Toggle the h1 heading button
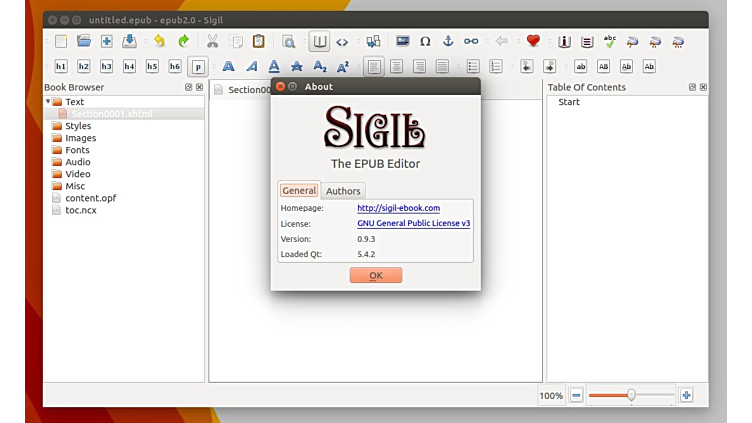Screen dimensions: 752x423 61,67
